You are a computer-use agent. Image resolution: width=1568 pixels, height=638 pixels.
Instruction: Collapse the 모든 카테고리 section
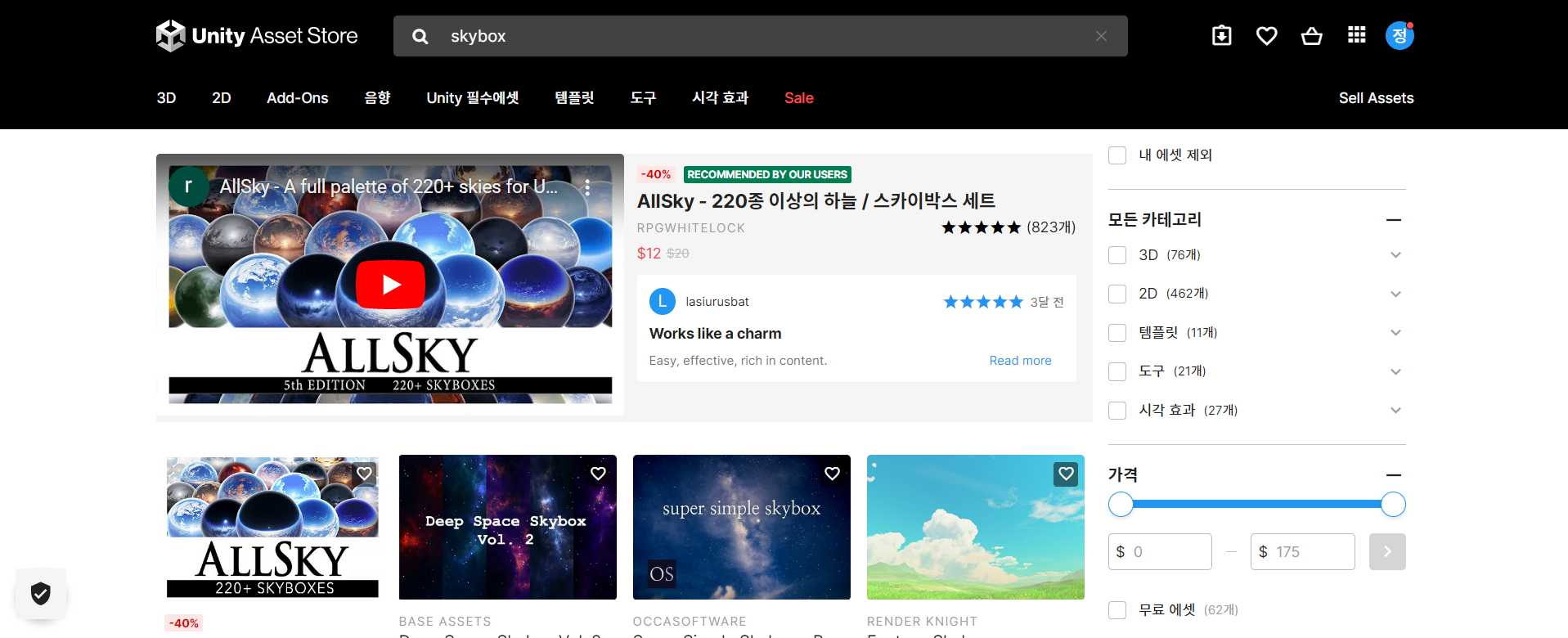pos(1394,220)
